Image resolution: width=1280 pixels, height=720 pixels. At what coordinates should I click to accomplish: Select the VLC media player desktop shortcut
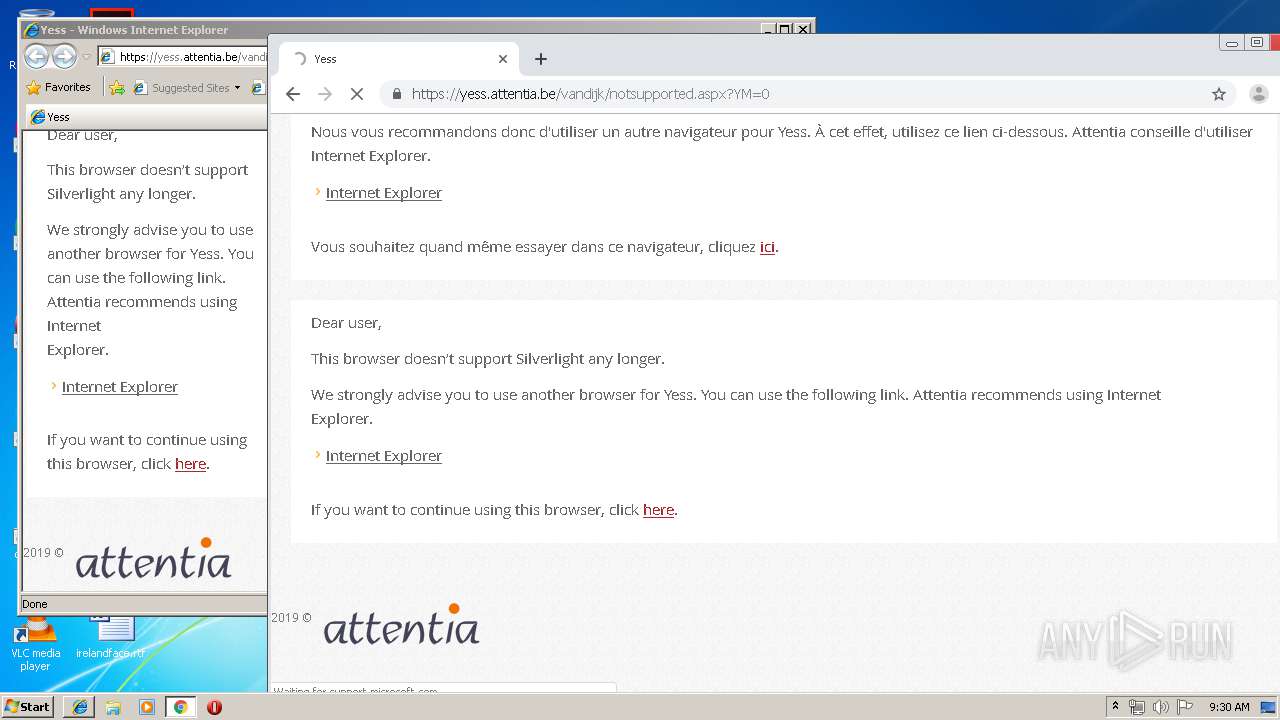click(35, 645)
